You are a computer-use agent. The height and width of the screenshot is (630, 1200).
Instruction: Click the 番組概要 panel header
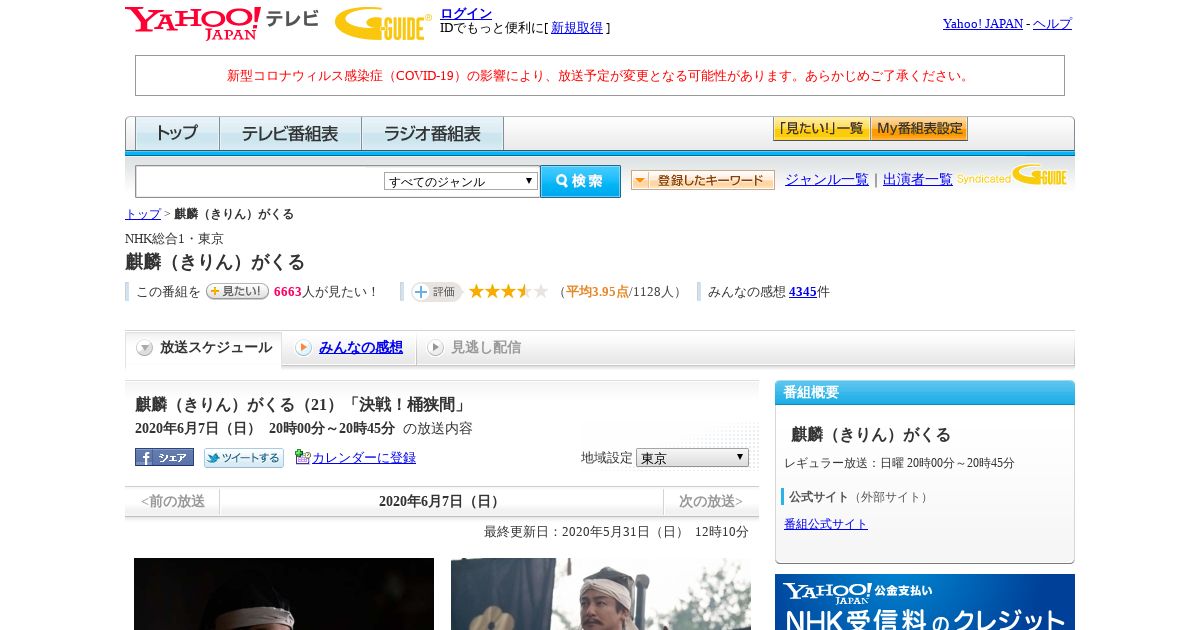[925, 392]
